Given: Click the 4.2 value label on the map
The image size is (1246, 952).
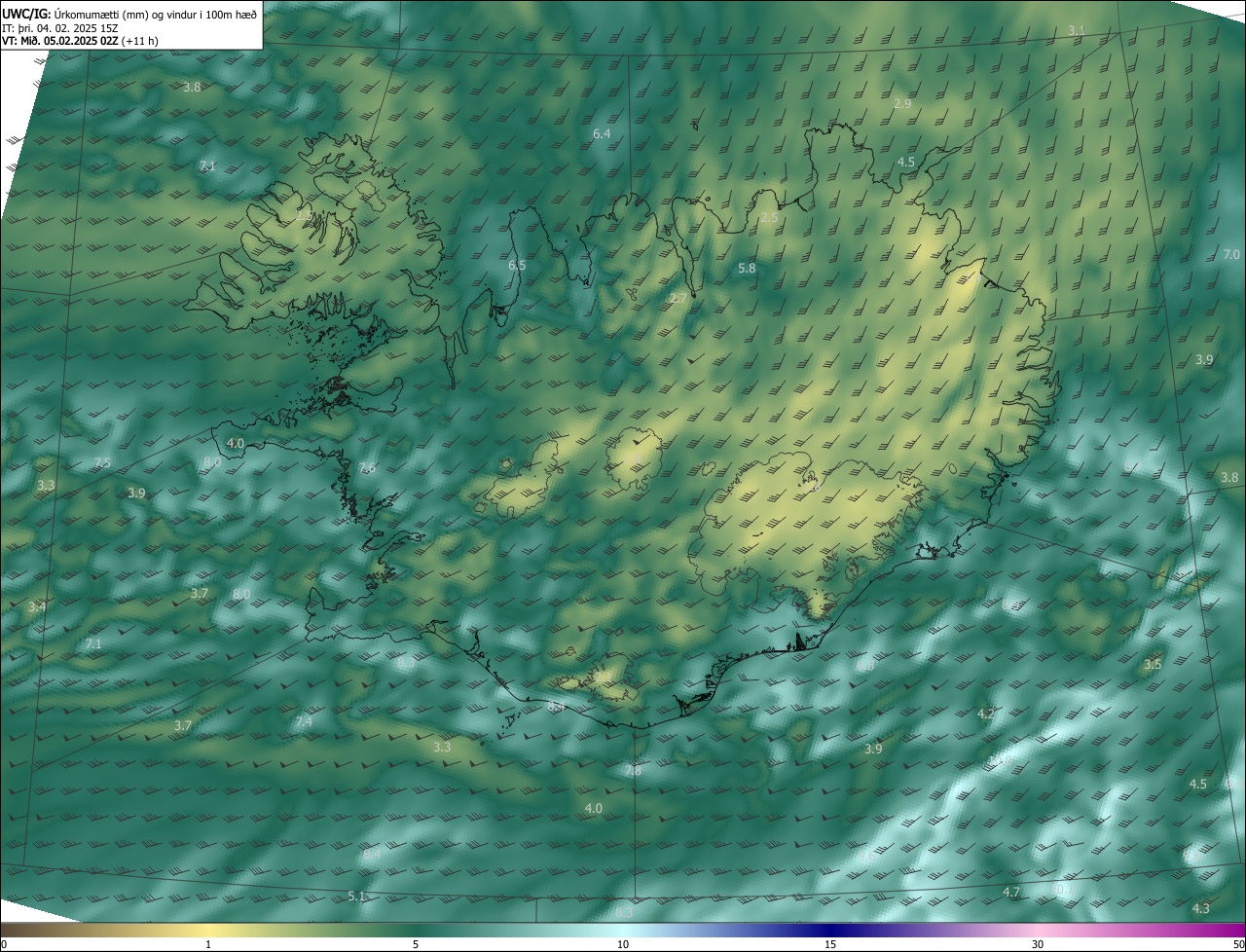Looking at the screenshot, I should 985,714.
